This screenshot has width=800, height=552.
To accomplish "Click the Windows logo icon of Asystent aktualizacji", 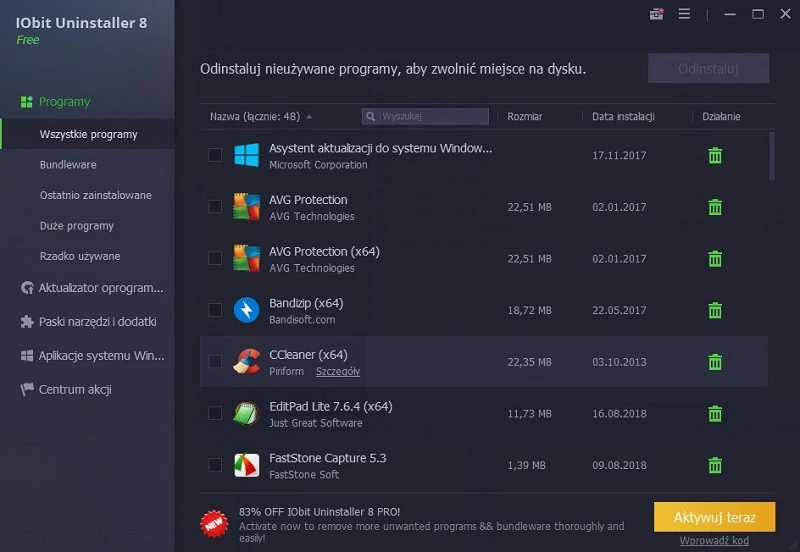I will coord(246,155).
